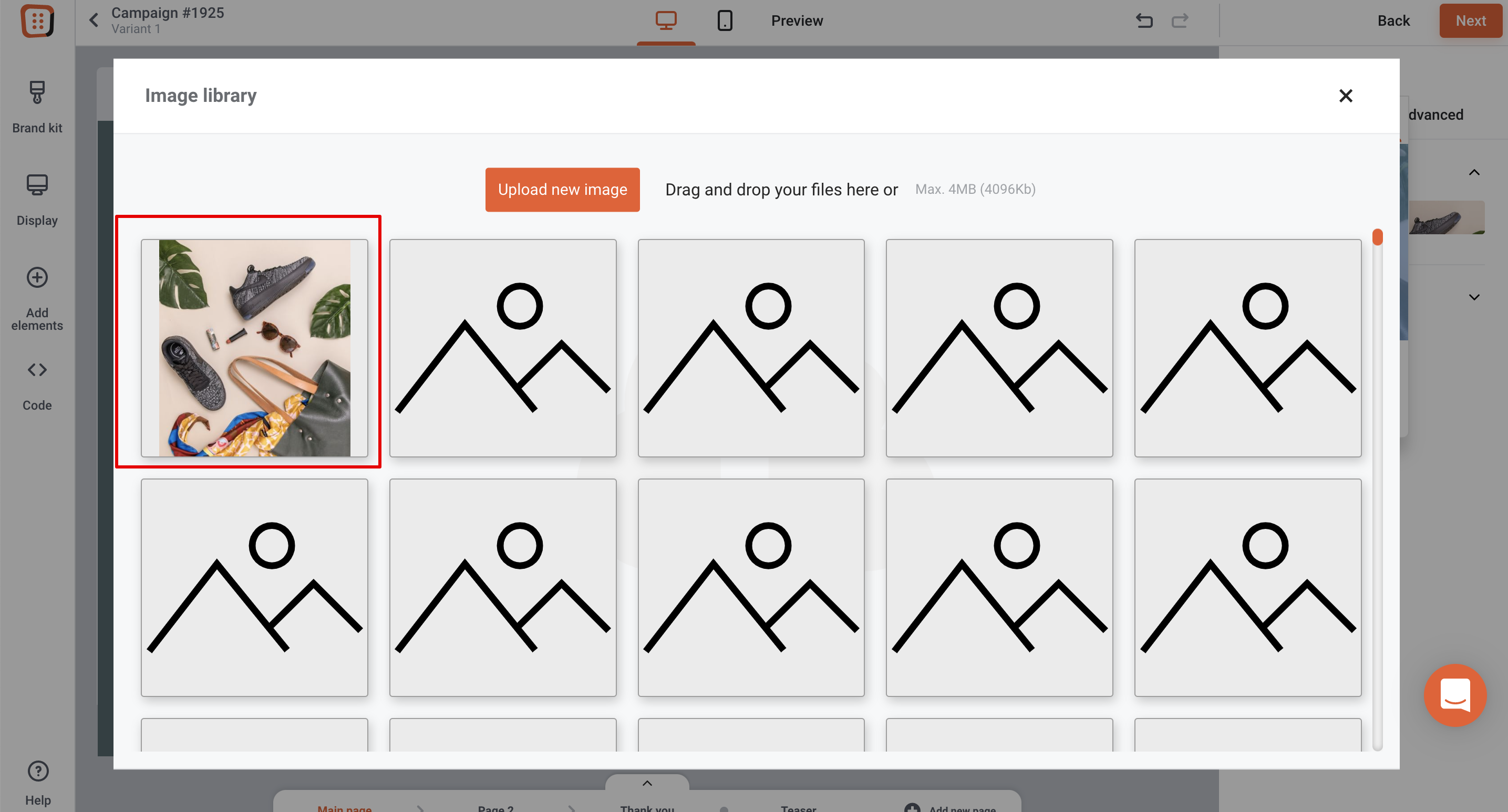Collapse the right panel section chevron up
1508x812 pixels.
(x=1474, y=173)
